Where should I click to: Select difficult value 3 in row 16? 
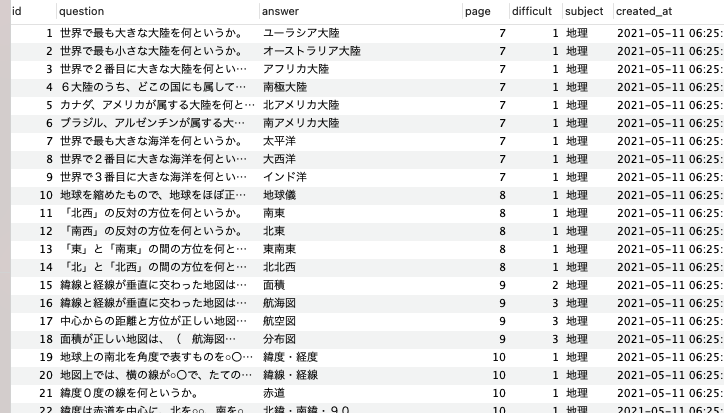(555, 304)
